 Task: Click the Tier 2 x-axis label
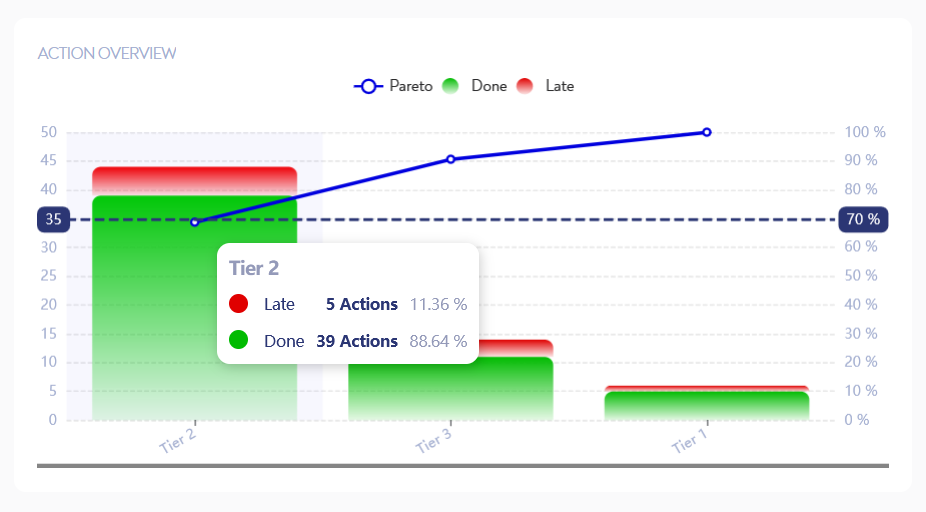point(177,440)
